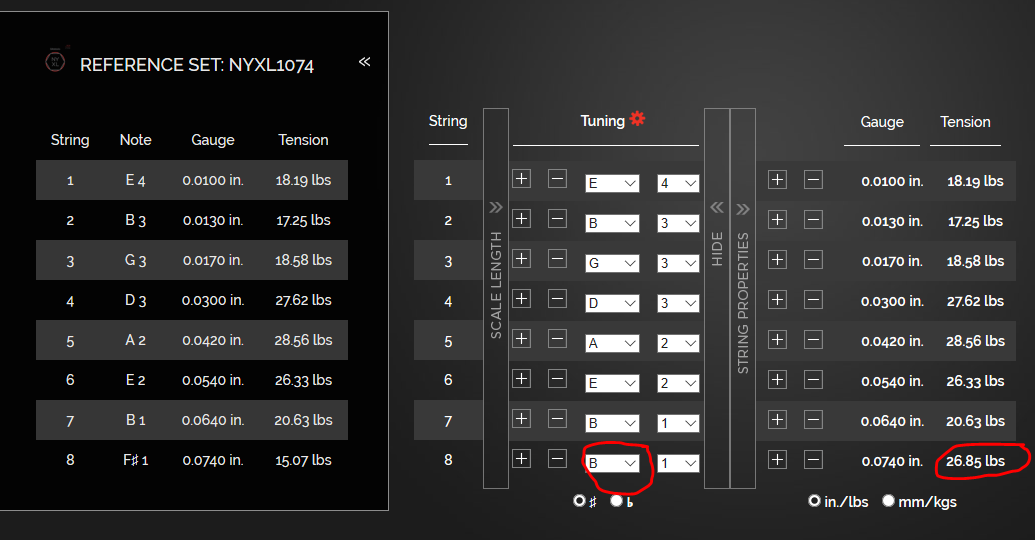Decrease gauge of string 3 (0.0170 in.)

(x=813, y=259)
